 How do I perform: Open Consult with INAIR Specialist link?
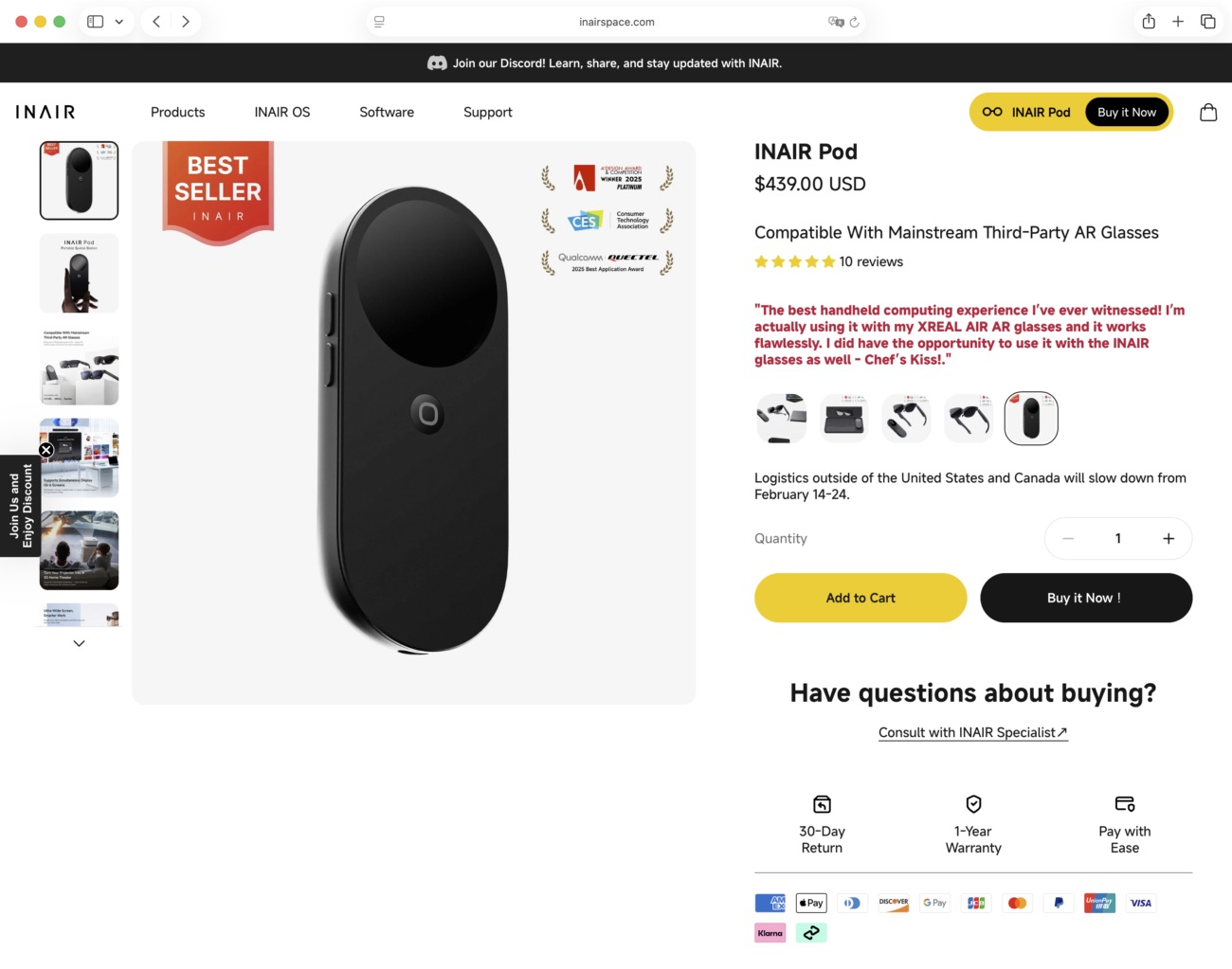tap(972, 732)
